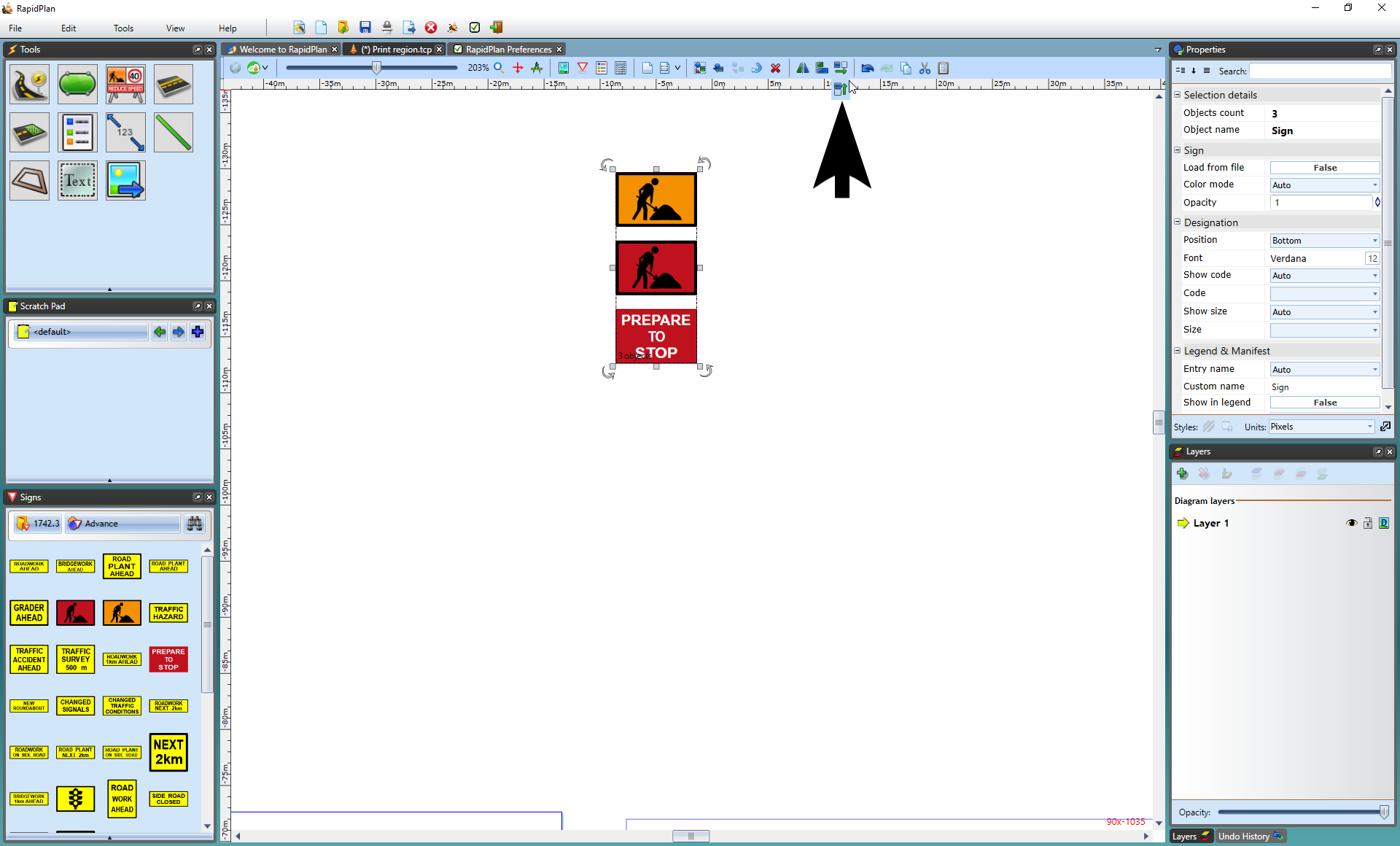Screen dimensions: 1400x846
Task: Select the insert image tool
Action: (x=125, y=180)
